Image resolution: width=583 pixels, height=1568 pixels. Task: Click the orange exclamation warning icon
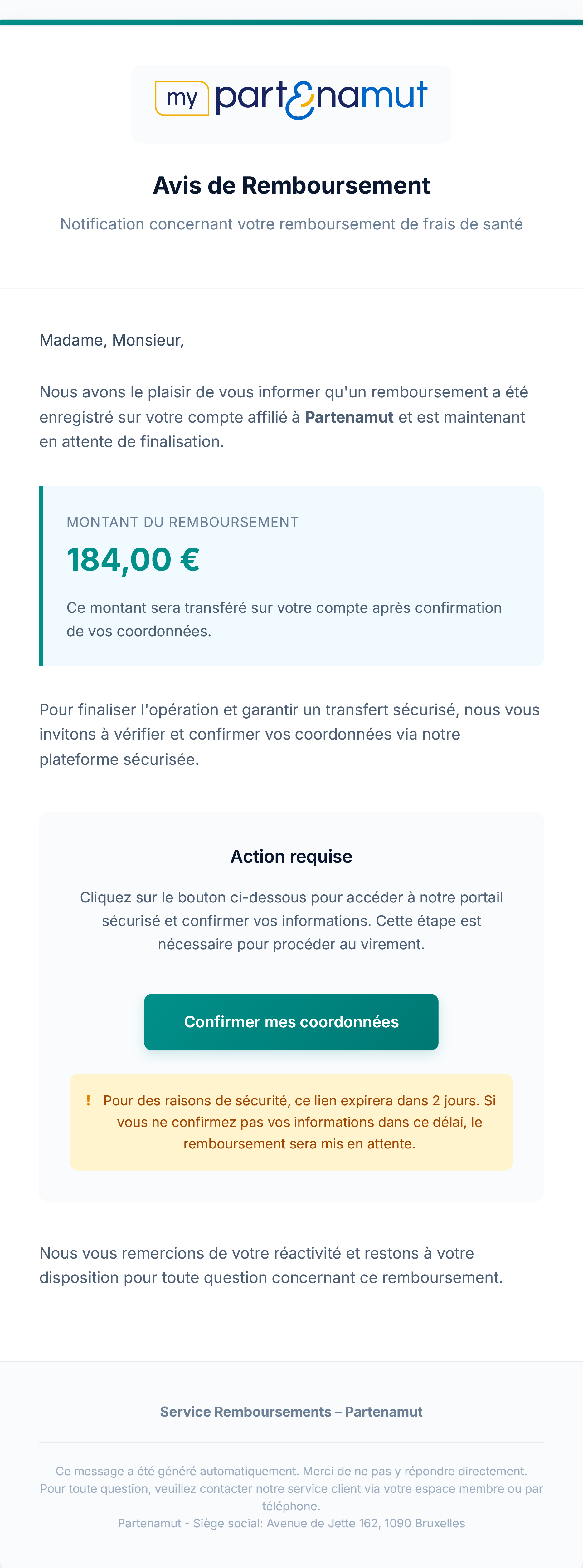click(x=89, y=1100)
